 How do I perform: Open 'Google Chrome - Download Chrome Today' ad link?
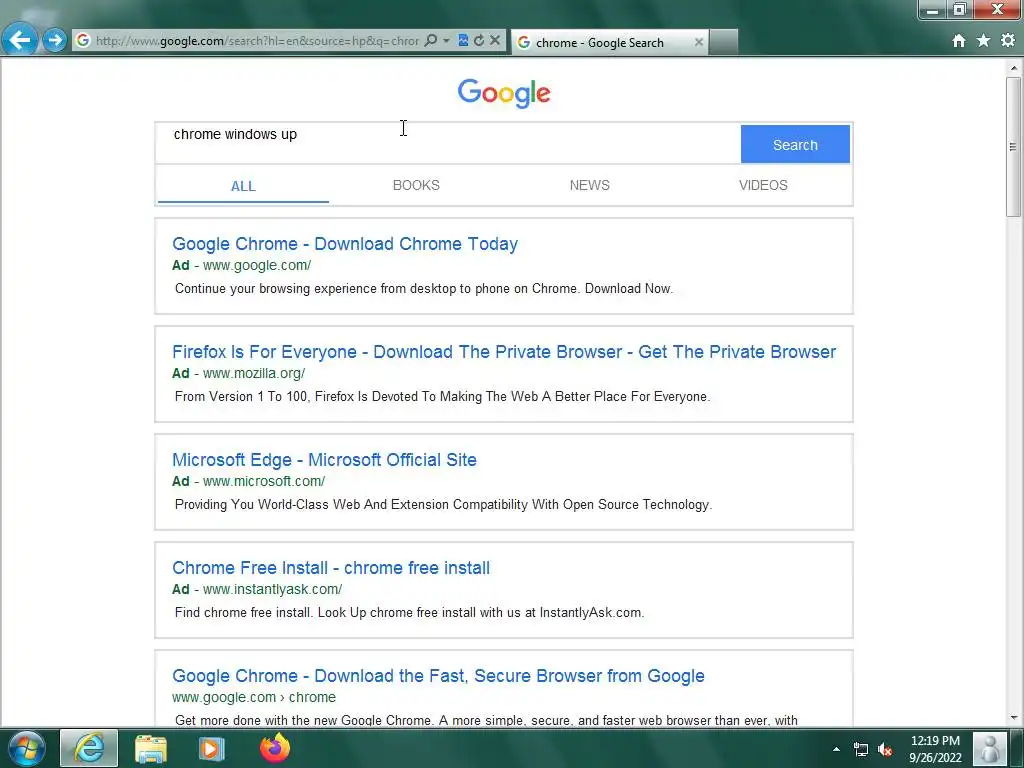click(345, 244)
